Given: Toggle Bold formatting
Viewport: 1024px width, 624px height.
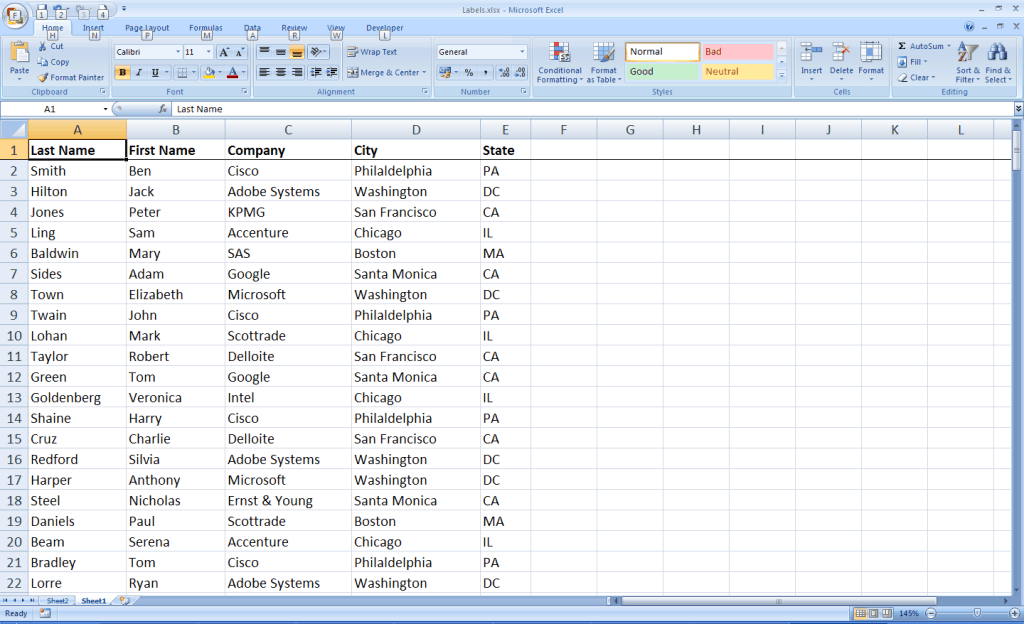Looking at the screenshot, I should [122, 72].
